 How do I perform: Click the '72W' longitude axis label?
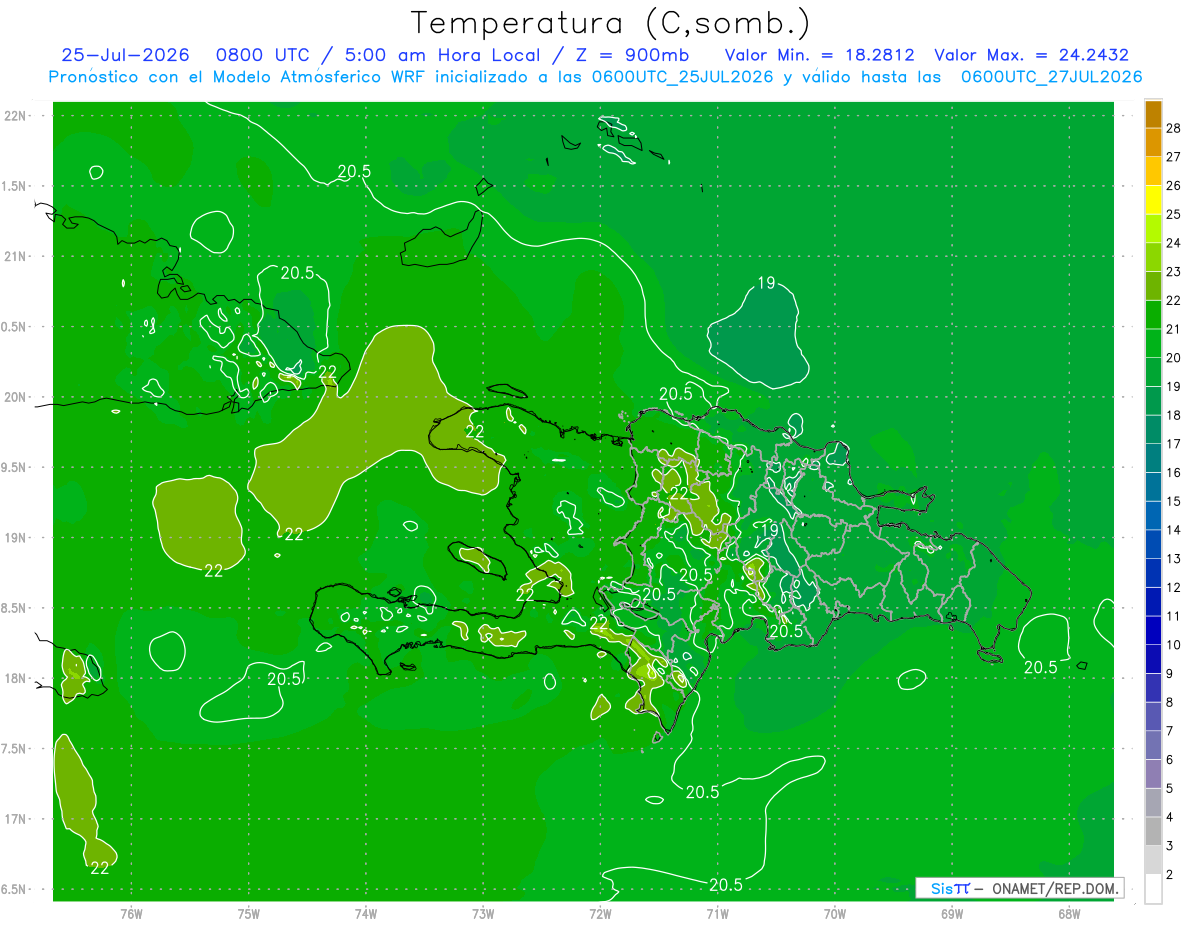(600, 913)
